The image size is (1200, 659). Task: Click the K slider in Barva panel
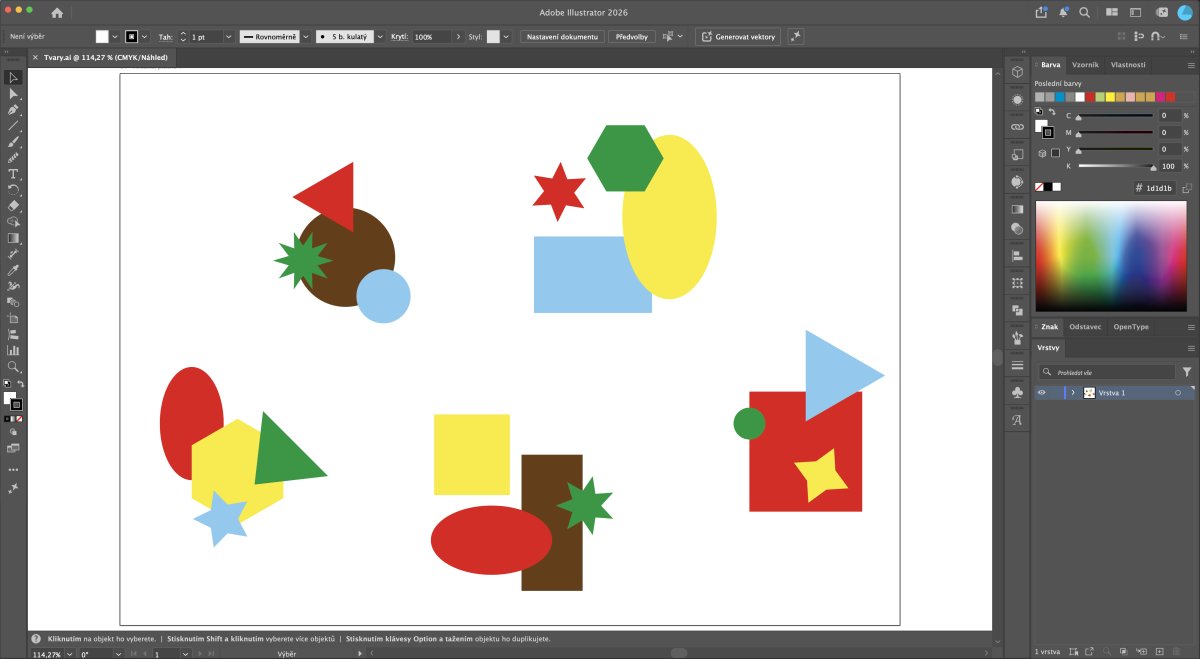click(1115, 167)
